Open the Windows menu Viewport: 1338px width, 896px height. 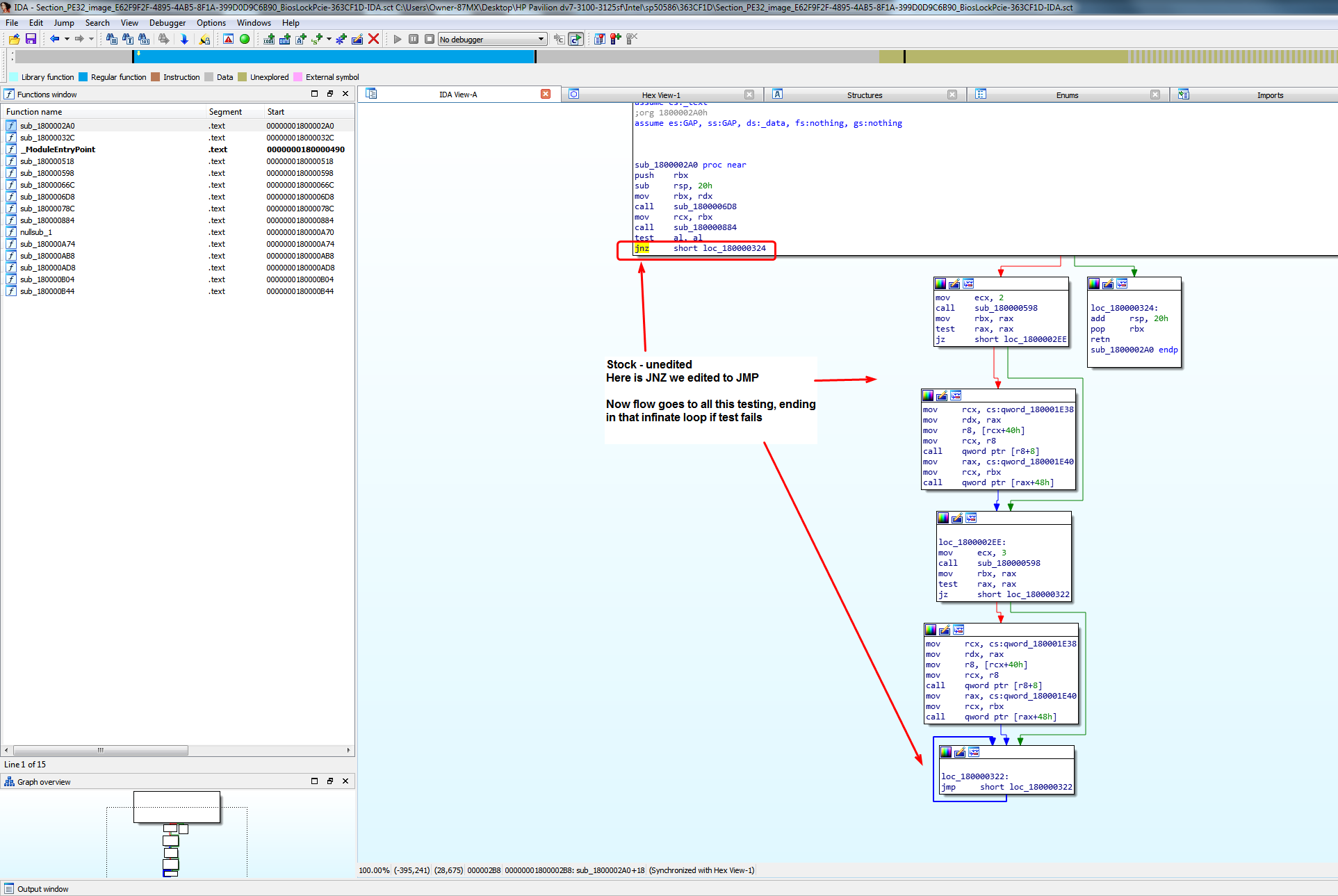(254, 23)
